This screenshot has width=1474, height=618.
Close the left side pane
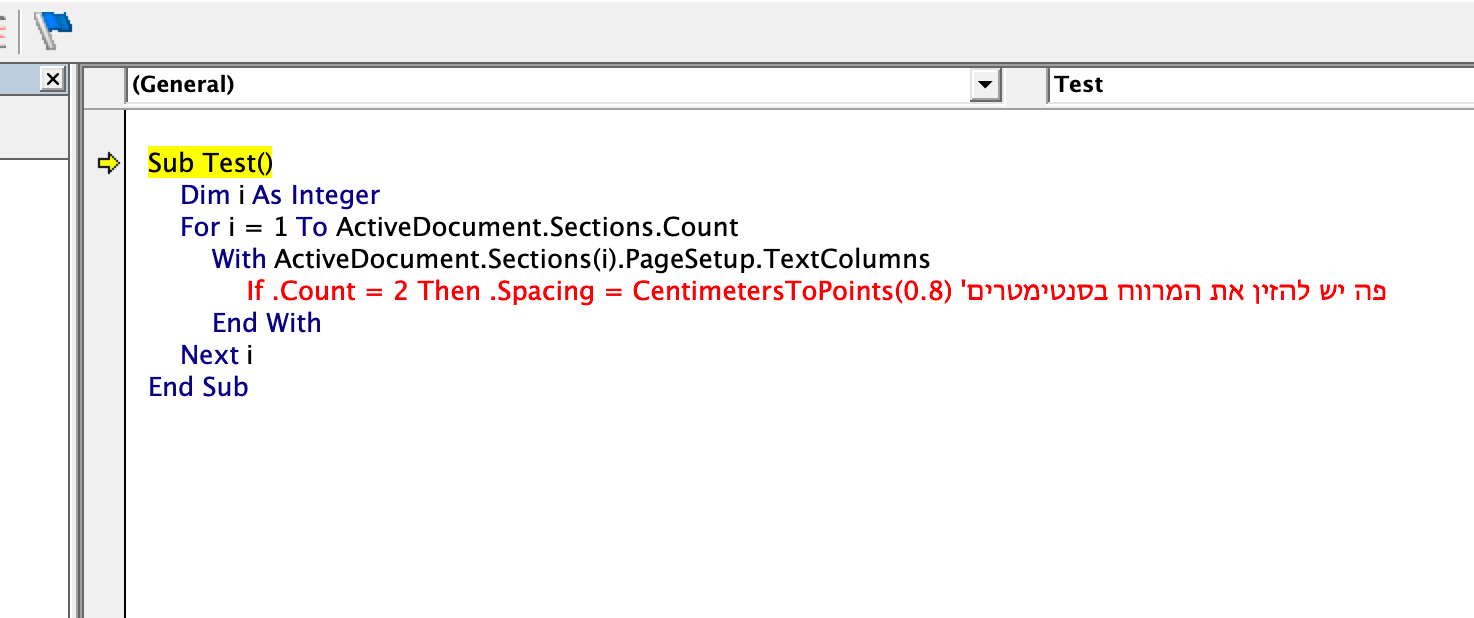53,79
